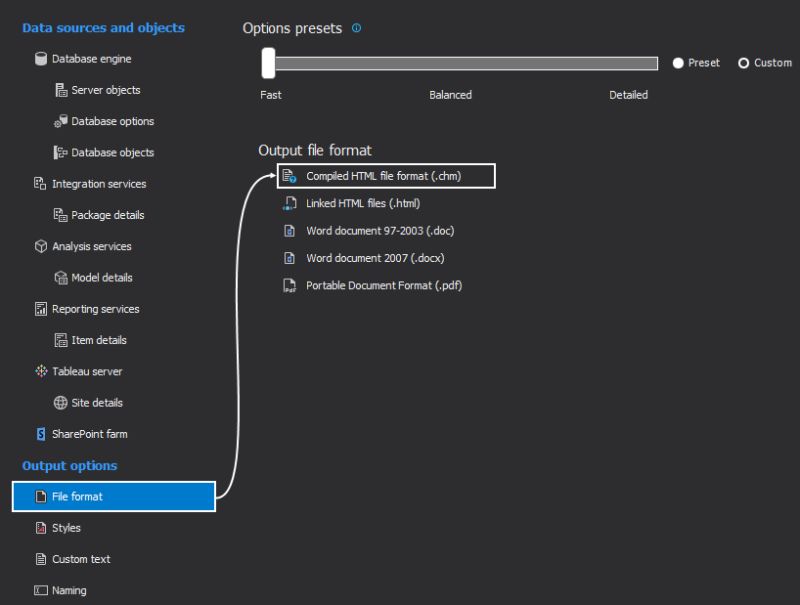Open Integration services via its icon
The width and height of the screenshot is (800, 605).
pos(38,184)
